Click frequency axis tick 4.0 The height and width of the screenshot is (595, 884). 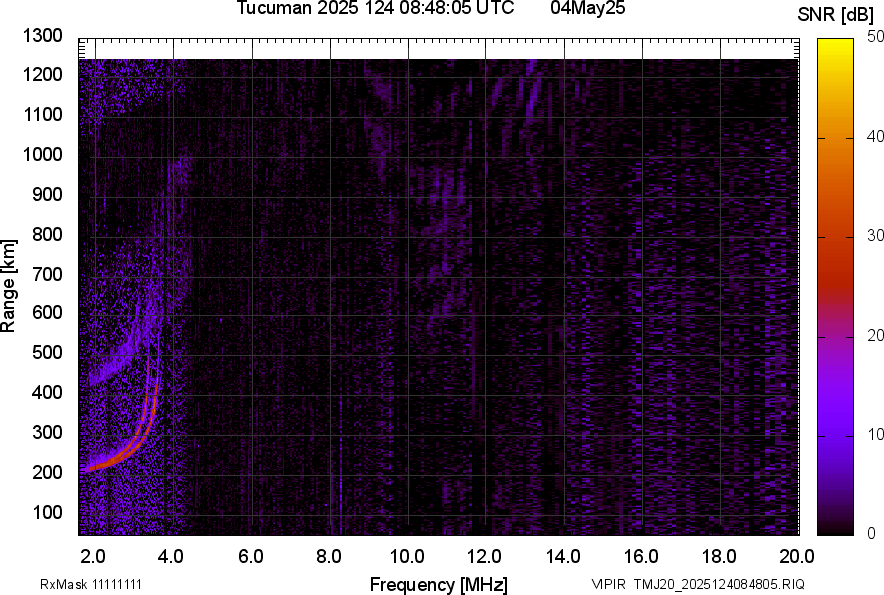pos(171,557)
